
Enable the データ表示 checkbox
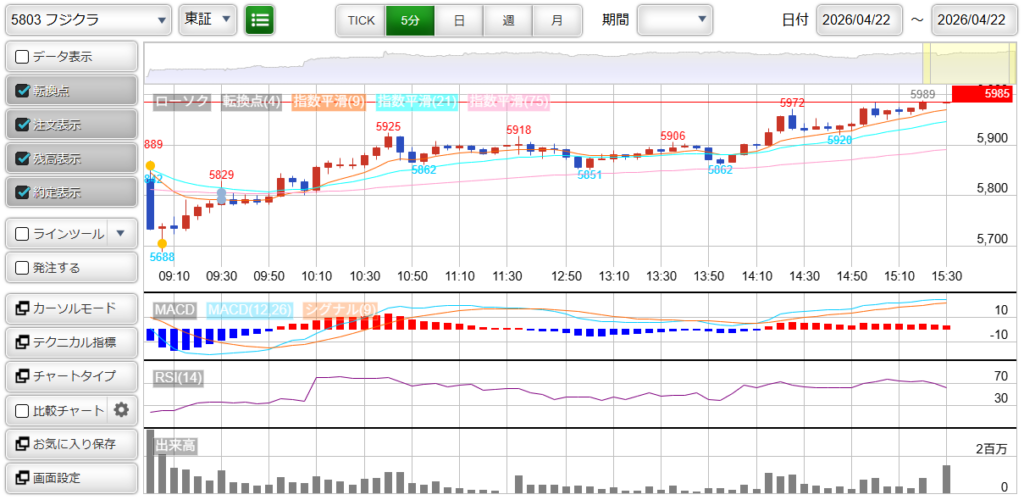(23, 57)
